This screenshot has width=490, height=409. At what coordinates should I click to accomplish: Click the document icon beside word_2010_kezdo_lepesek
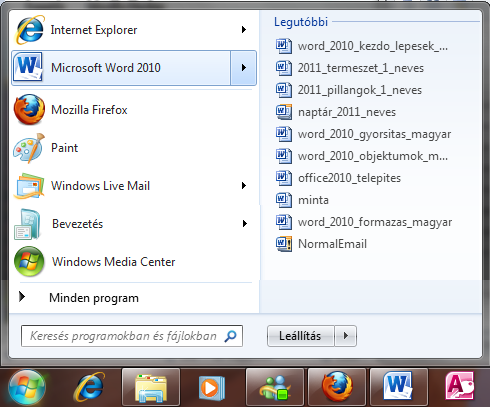[x=284, y=46]
